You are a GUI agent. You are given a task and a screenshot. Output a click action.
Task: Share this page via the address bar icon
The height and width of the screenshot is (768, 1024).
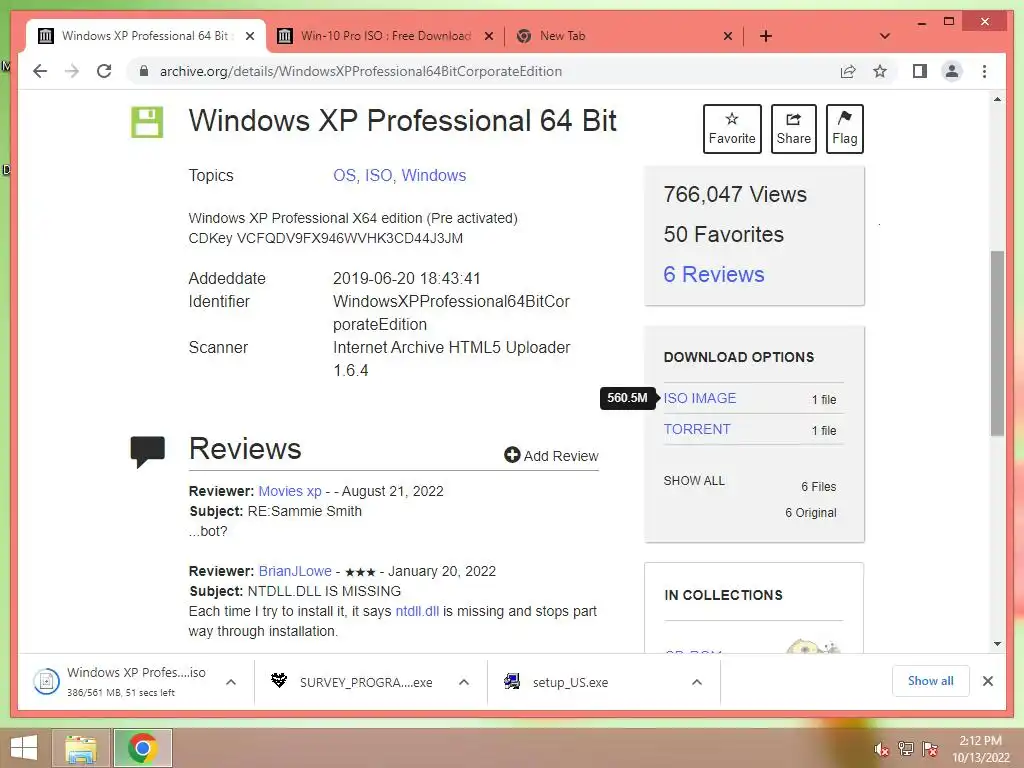point(848,71)
